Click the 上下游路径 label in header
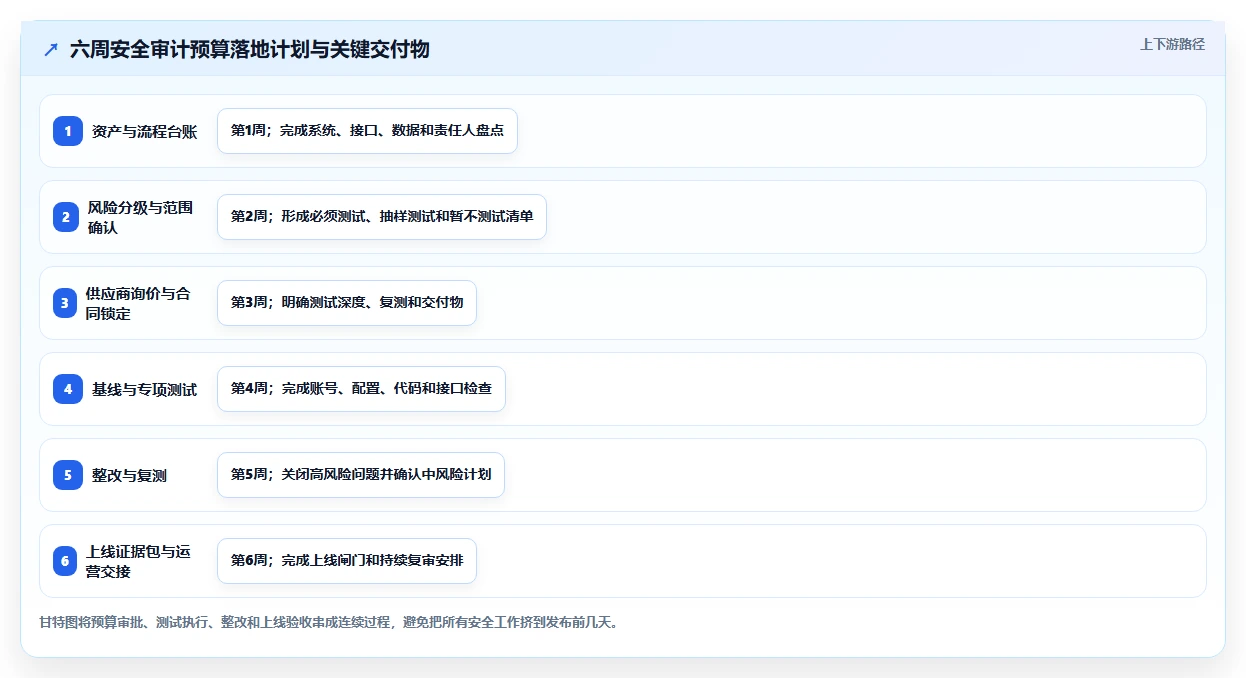The width and height of the screenshot is (1246, 678). click(1172, 44)
